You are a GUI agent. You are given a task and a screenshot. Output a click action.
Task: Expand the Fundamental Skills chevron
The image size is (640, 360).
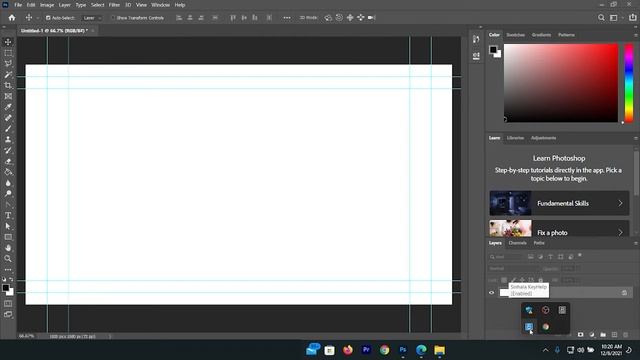(x=620, y=203)
